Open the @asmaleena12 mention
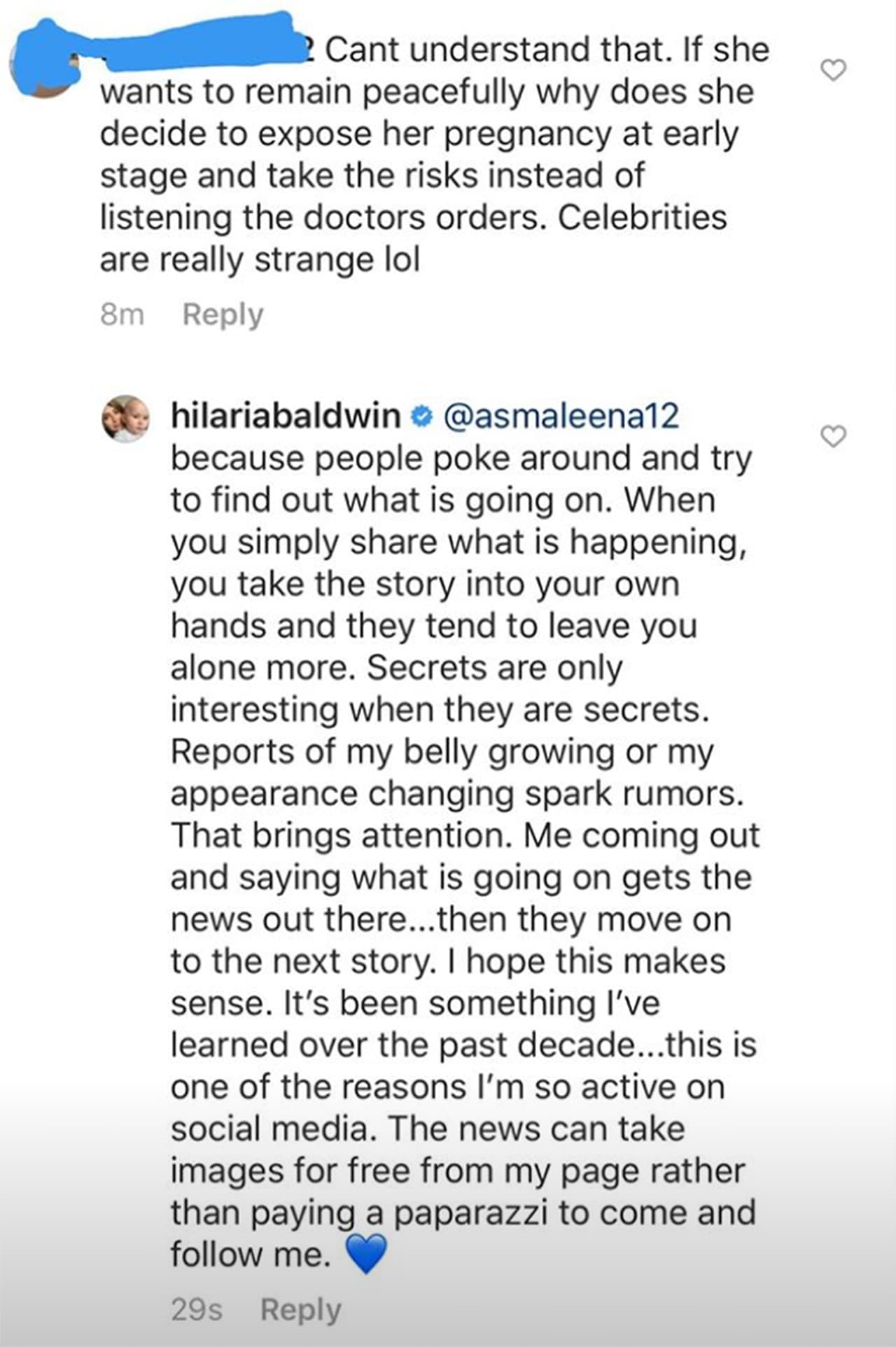Image resolution: width=896 pixels, height=1347 pixels. pos(561,417)
